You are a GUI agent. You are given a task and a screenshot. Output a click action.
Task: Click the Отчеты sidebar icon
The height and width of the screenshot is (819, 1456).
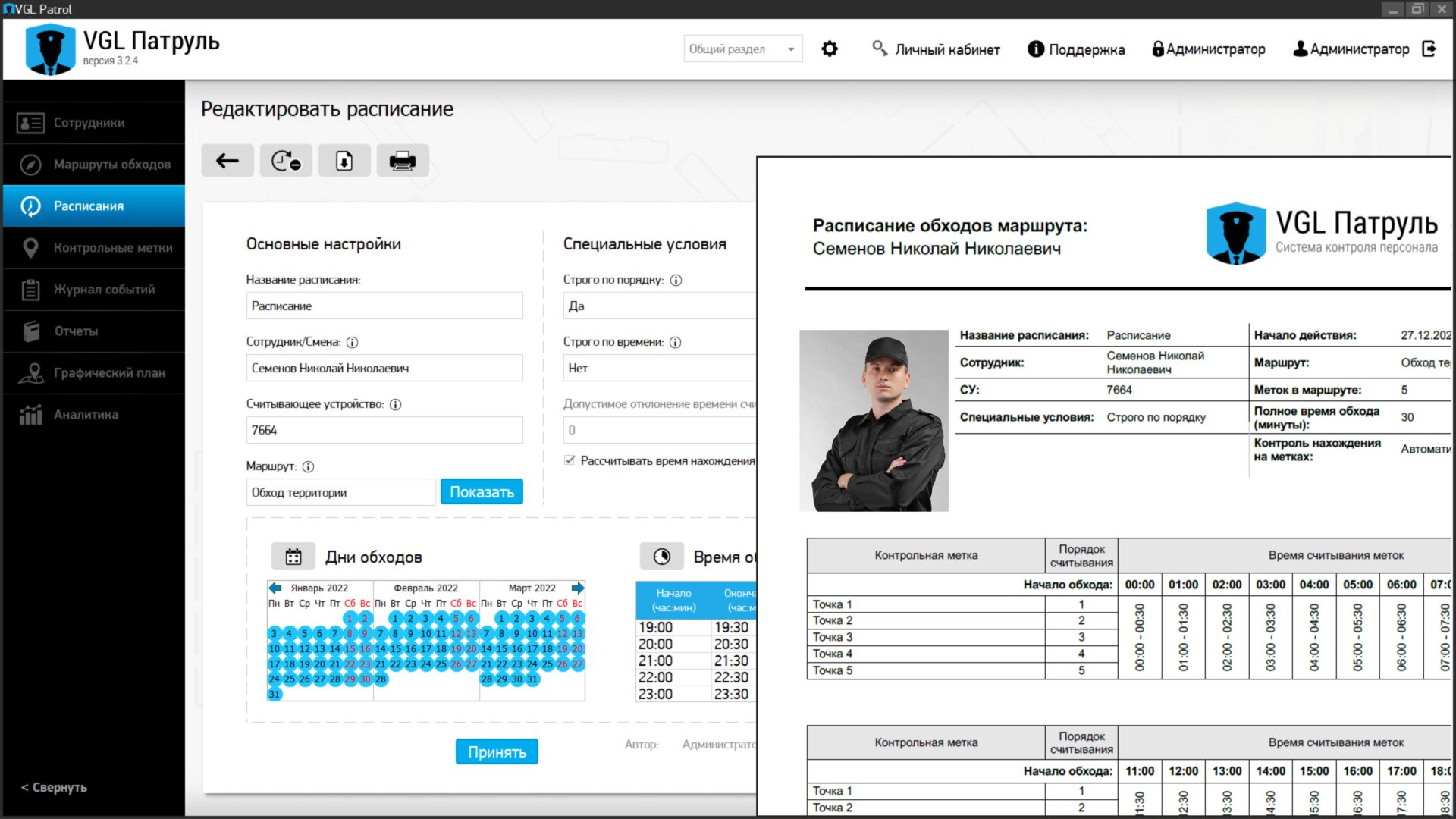(30, 331)
